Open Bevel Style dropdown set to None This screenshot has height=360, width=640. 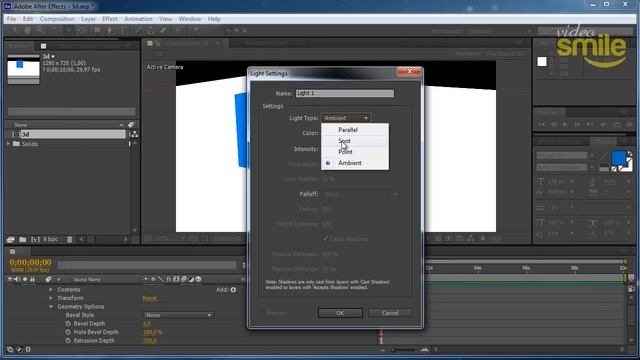178,315
